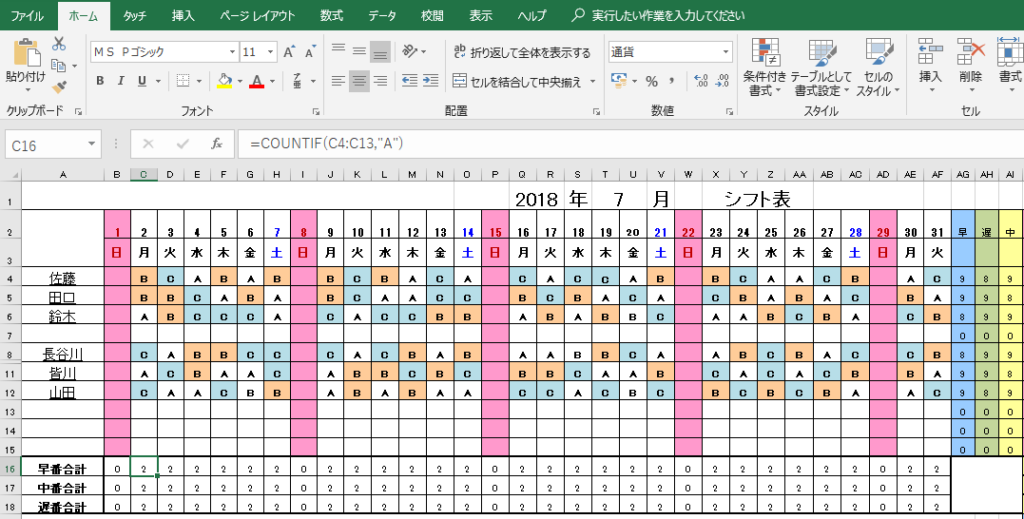The width and height of the screenshot is (1024, 519).
Task: Open 条件付き書式 conditional formatting
Action: point(763,67)
